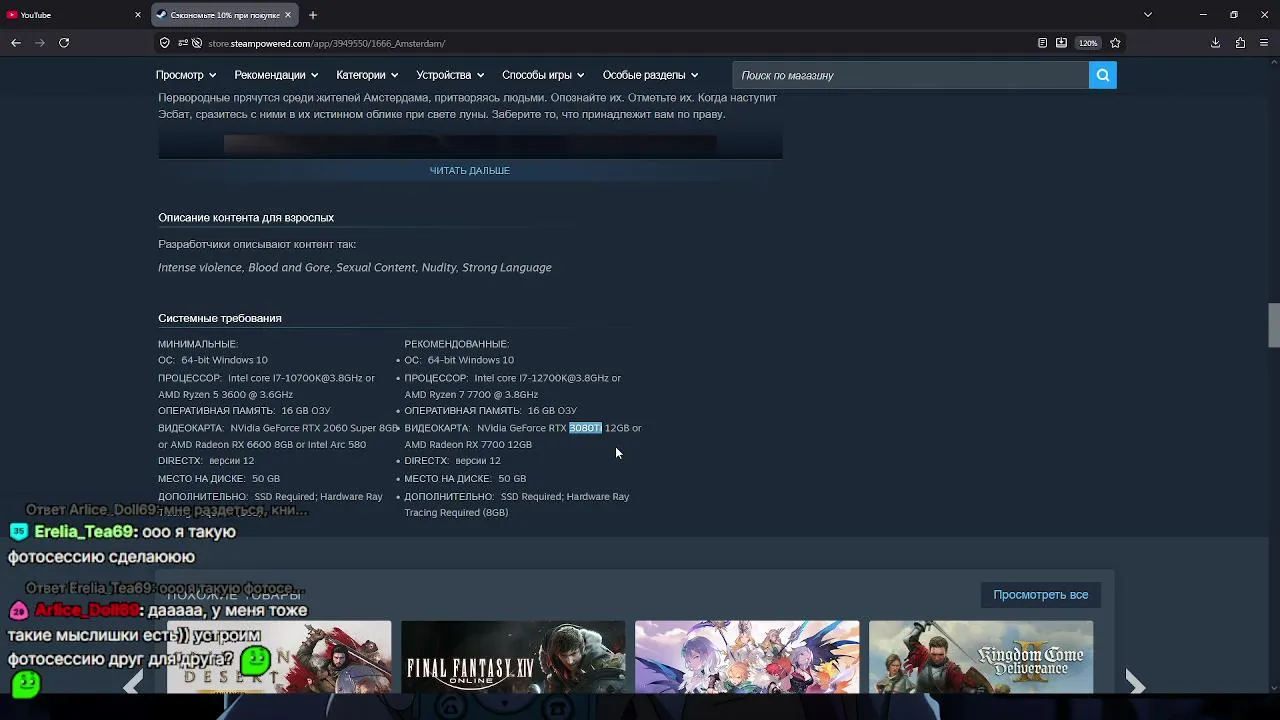1280x720 pixels.
Task: Expand the Способы игры menu
Action: click(x=543, y=75)
